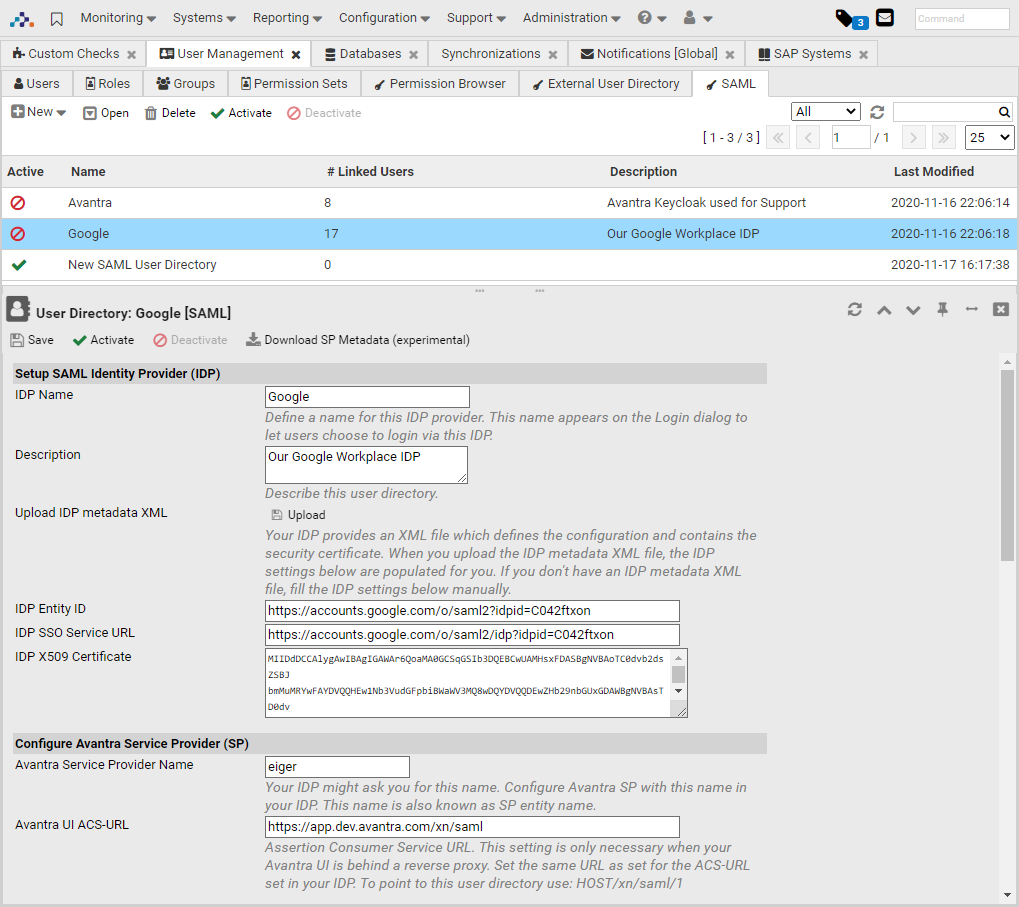Pin the User Directory detail panel
The height and width of the screenshot is (907, 1019).
[x=942, y=310]
